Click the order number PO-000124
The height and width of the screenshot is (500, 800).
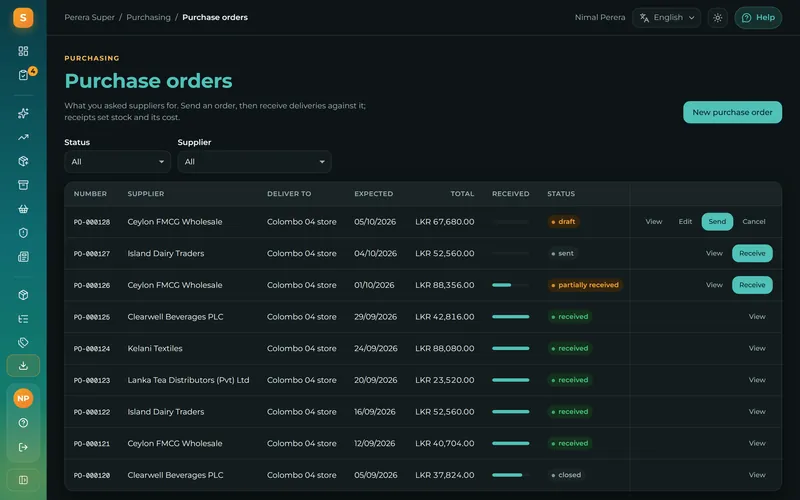[x=92, y=349]
